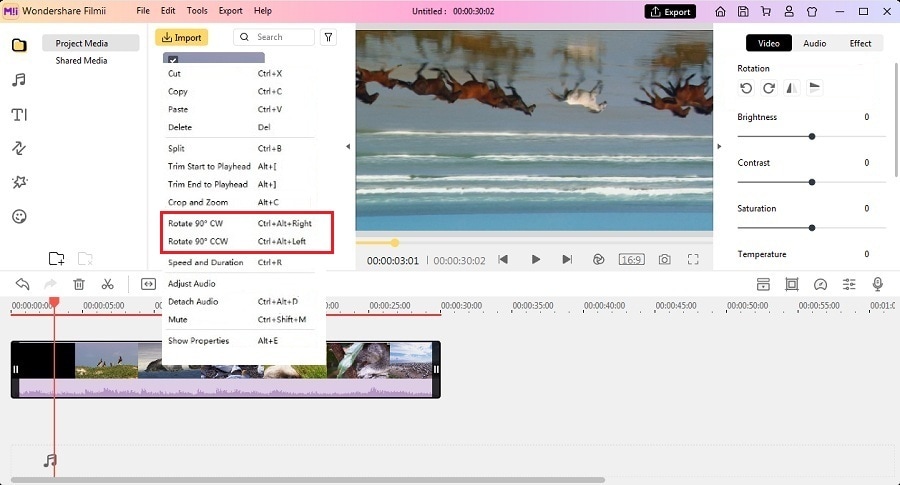Open the Audio music note sidebar icon

(x=19, y=80)
